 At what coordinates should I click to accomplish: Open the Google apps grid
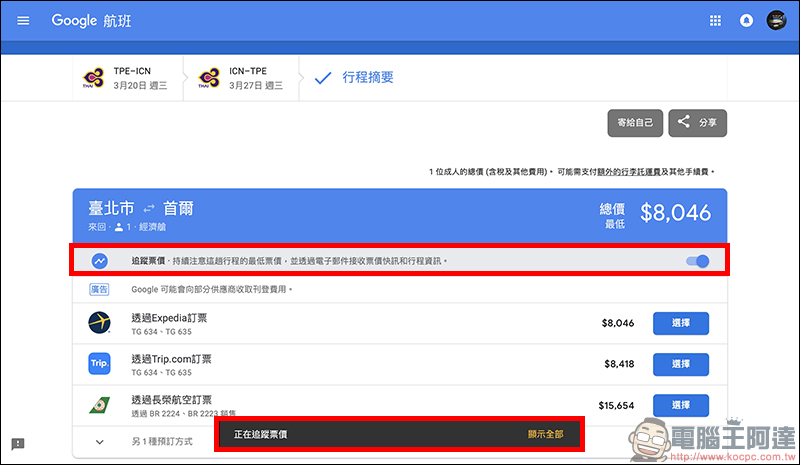[x=715, y=20]
